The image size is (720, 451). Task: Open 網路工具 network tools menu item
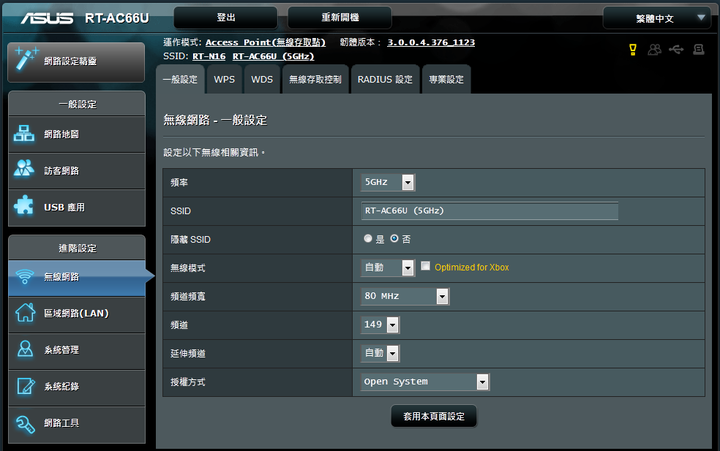[77, 423]
